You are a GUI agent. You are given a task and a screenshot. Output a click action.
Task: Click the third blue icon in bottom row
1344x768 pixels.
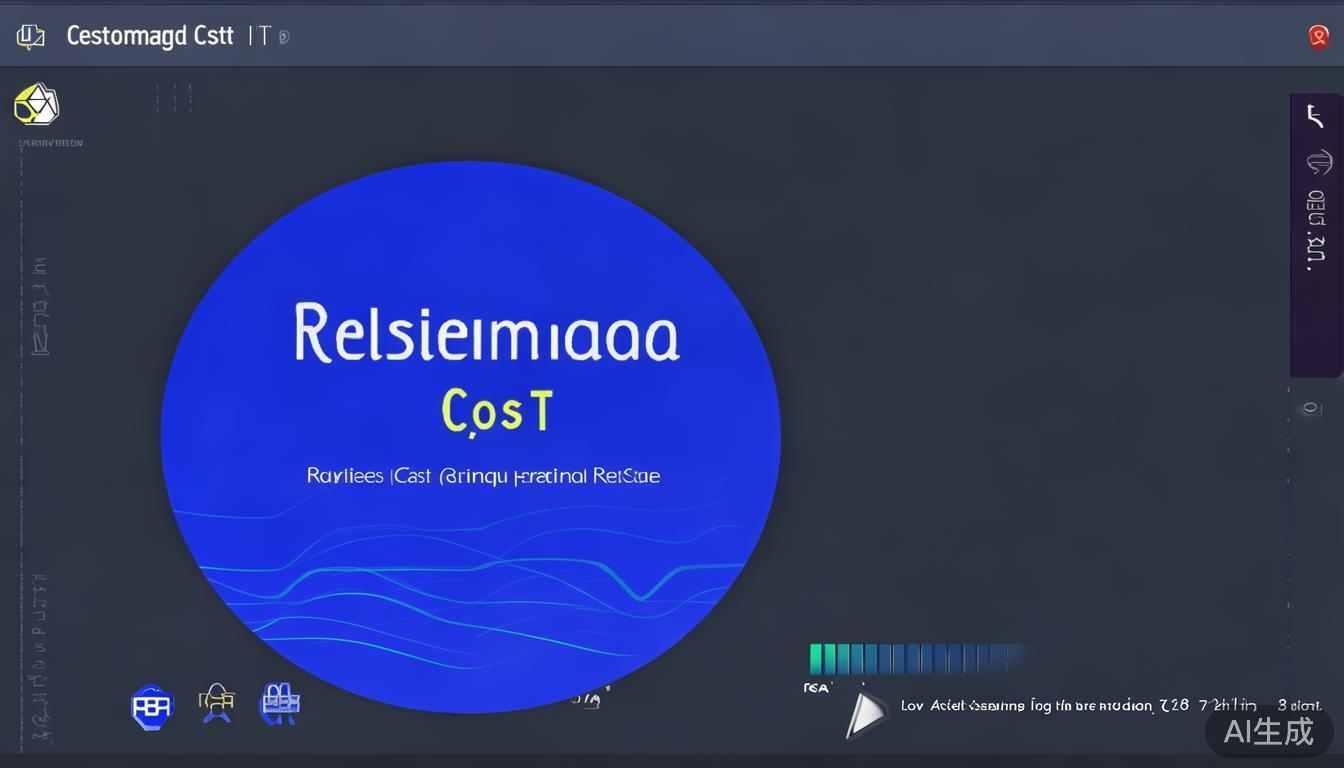(x=280, y=704)
